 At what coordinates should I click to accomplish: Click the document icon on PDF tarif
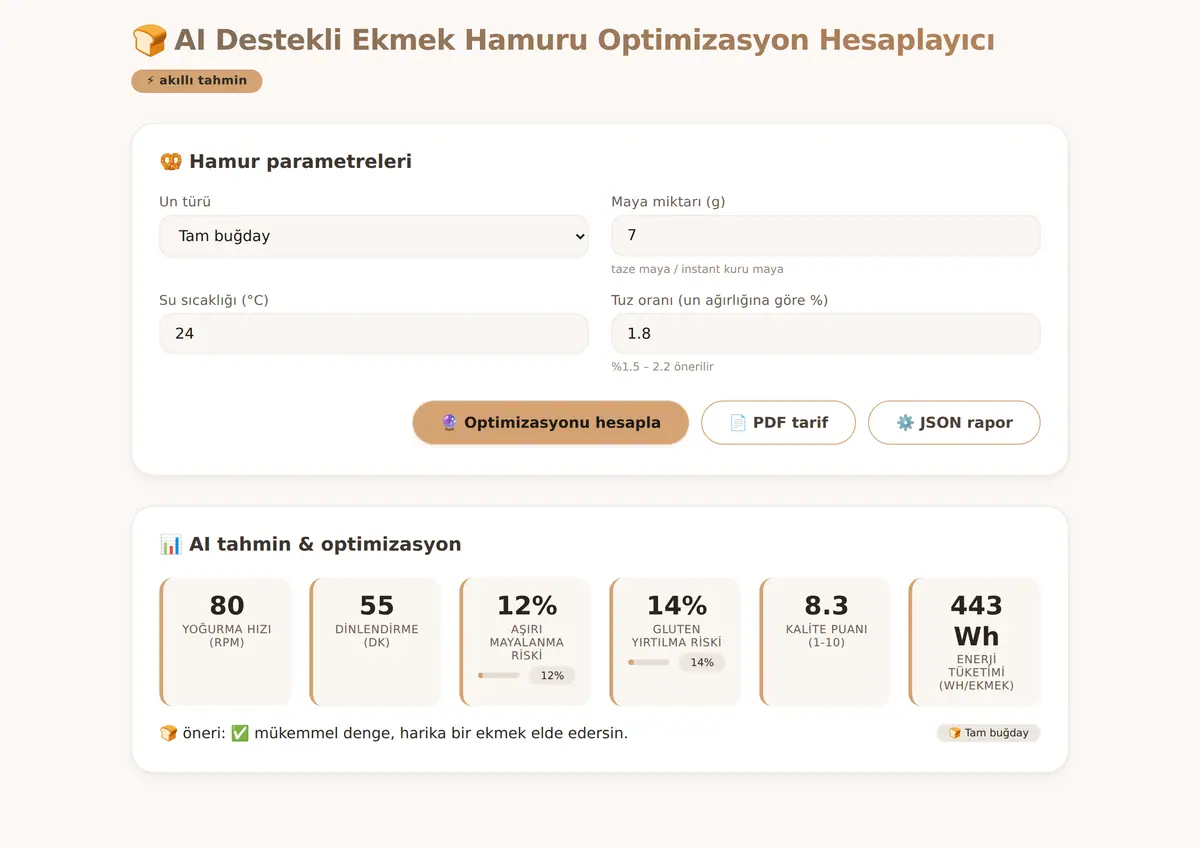(738, 423)
